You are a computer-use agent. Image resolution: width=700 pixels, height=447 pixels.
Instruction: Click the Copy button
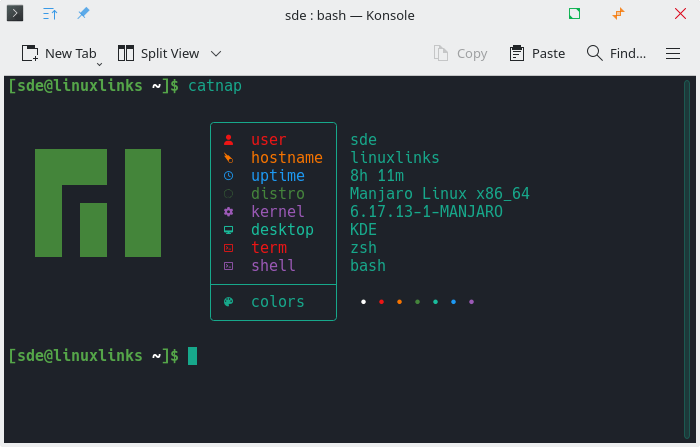tap(460, 53)
